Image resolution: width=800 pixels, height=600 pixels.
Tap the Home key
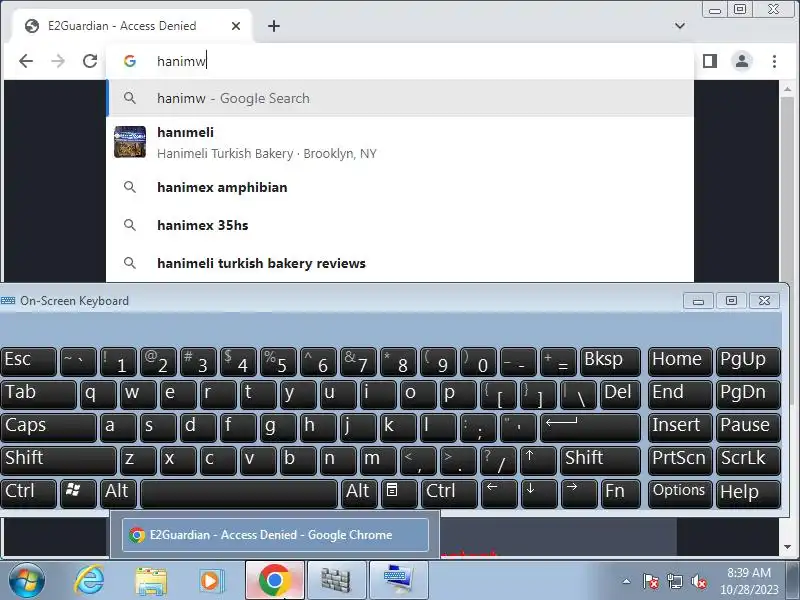click(x=680, y=361)
